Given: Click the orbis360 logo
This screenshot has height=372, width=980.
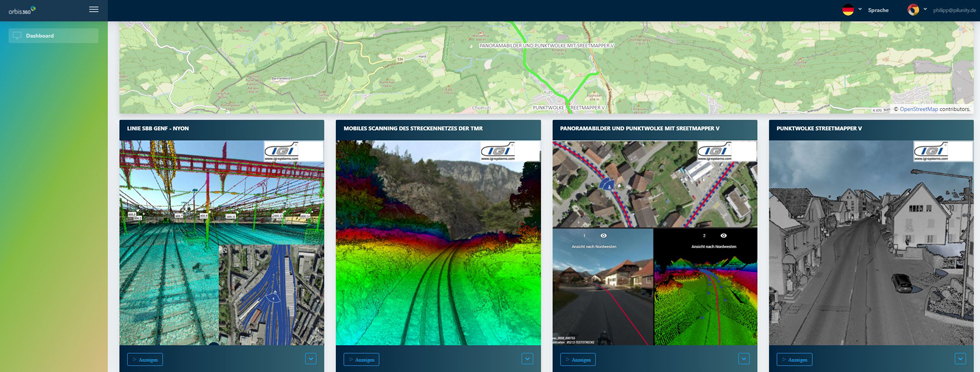Looking at the screenshot, I should pos(22,9).
